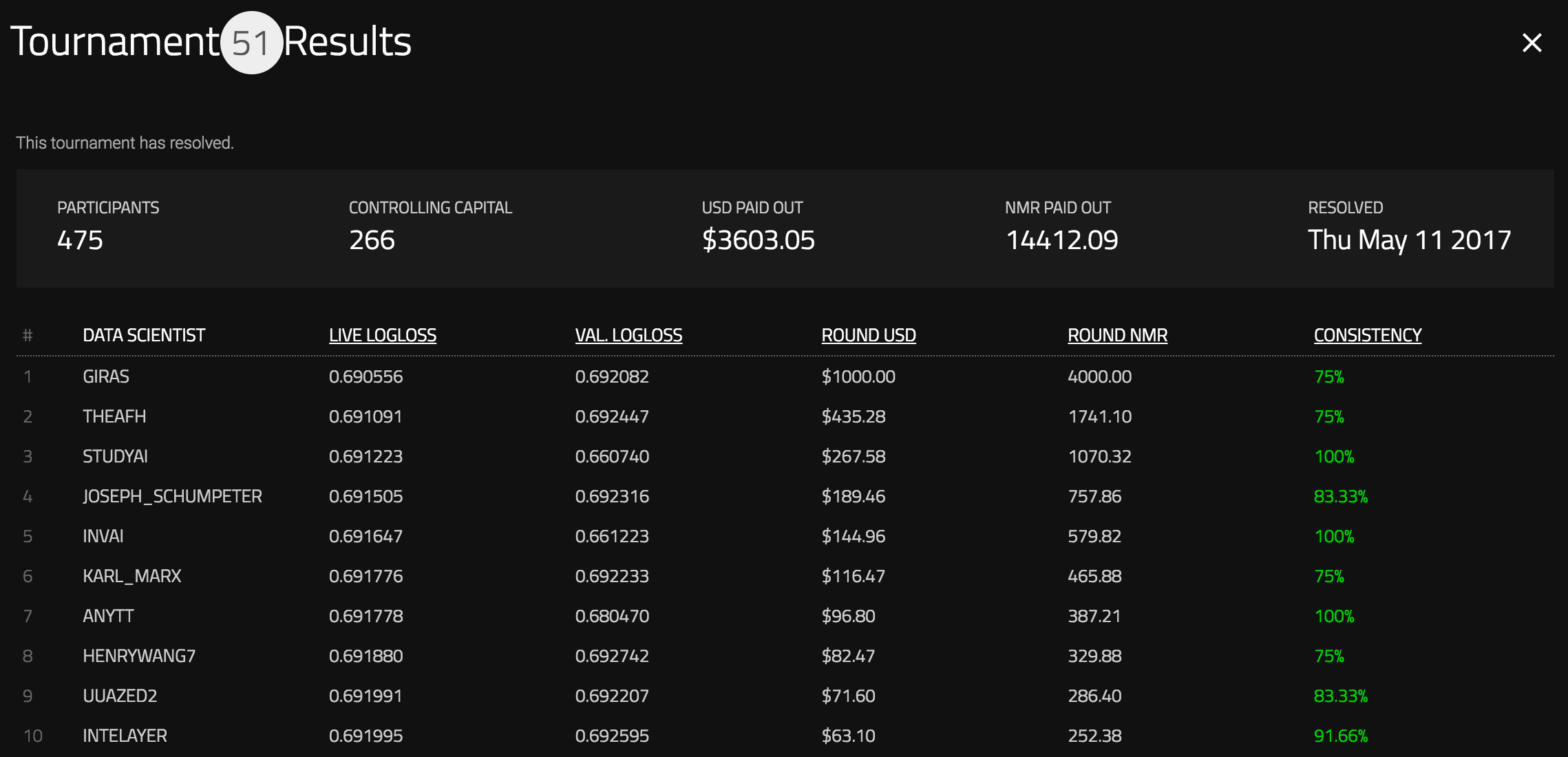Open GIRAS's data scientist profile

pyautogui.click(x=107, y=376)
